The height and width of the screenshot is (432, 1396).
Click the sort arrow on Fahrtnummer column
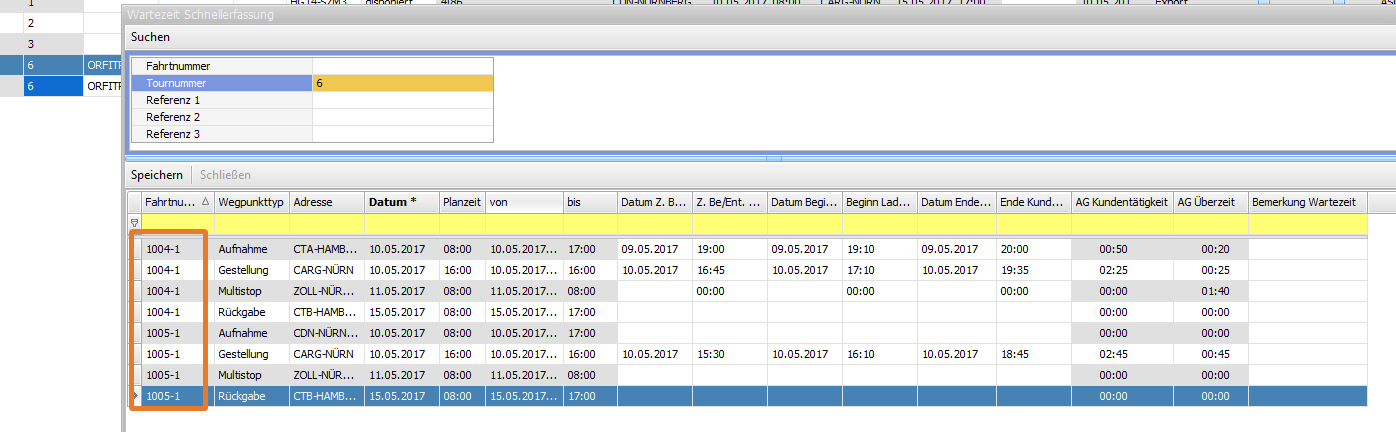click(205, 202)
